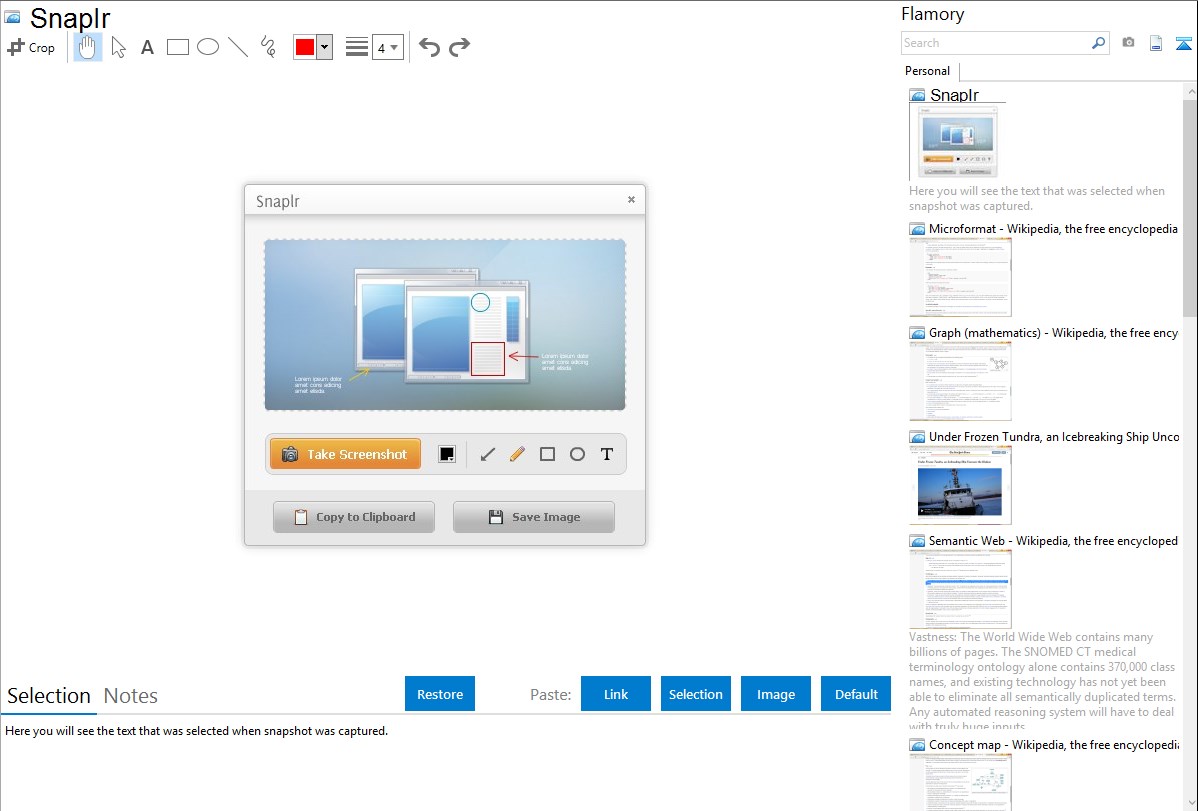Switch to the Selection tab
1198x811 pixels.
(x=49, y=696)
